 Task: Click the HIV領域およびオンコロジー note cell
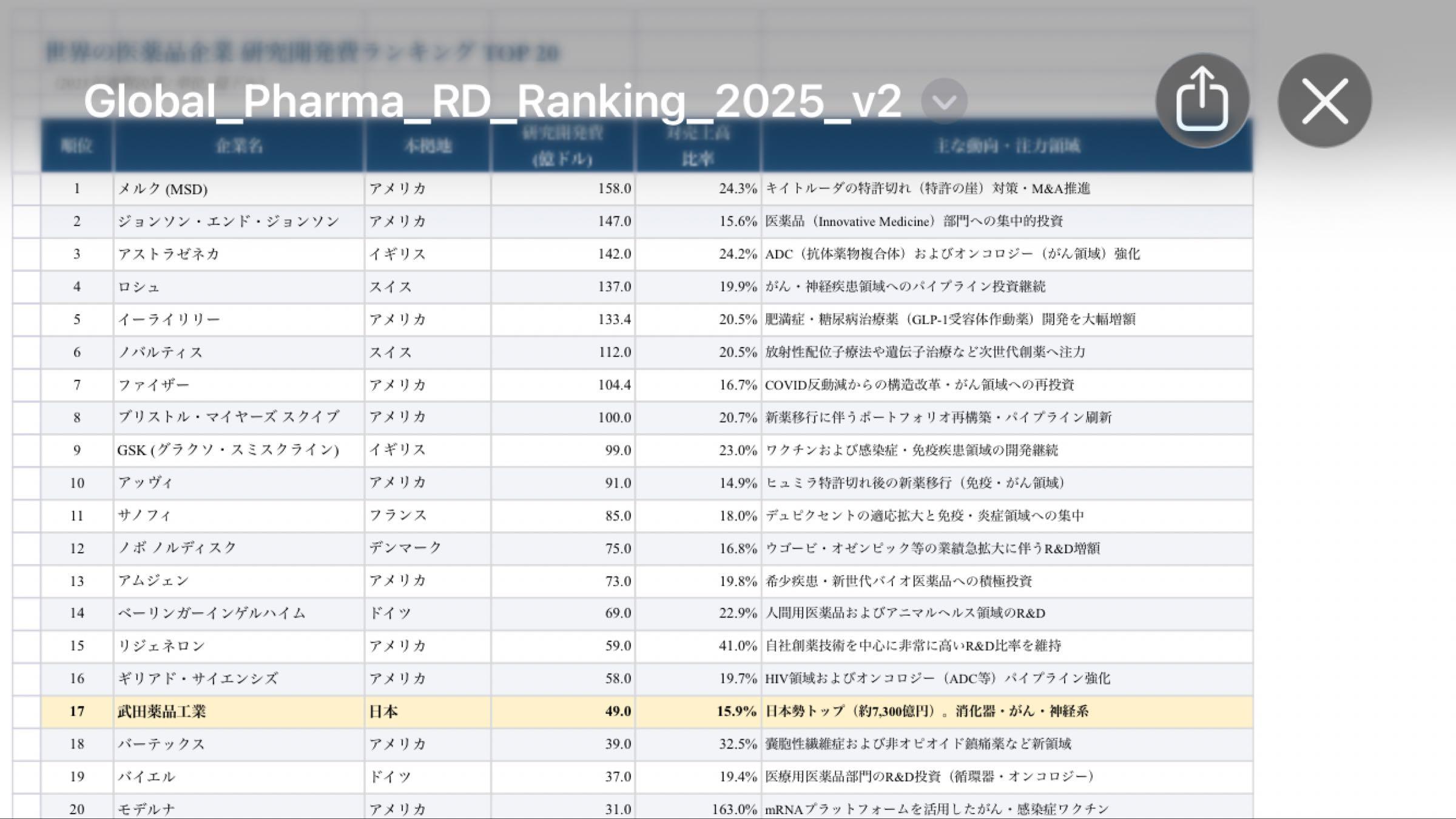(1007, 679)
